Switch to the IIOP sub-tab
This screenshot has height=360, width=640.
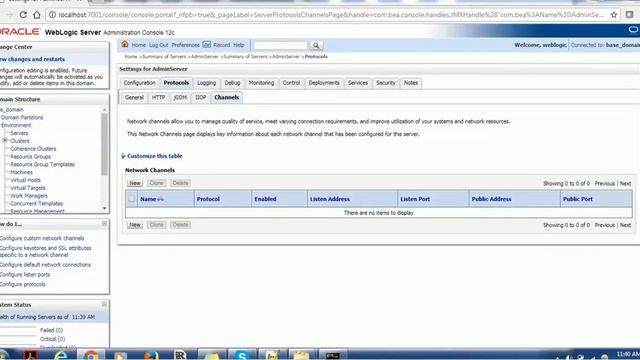200,98
